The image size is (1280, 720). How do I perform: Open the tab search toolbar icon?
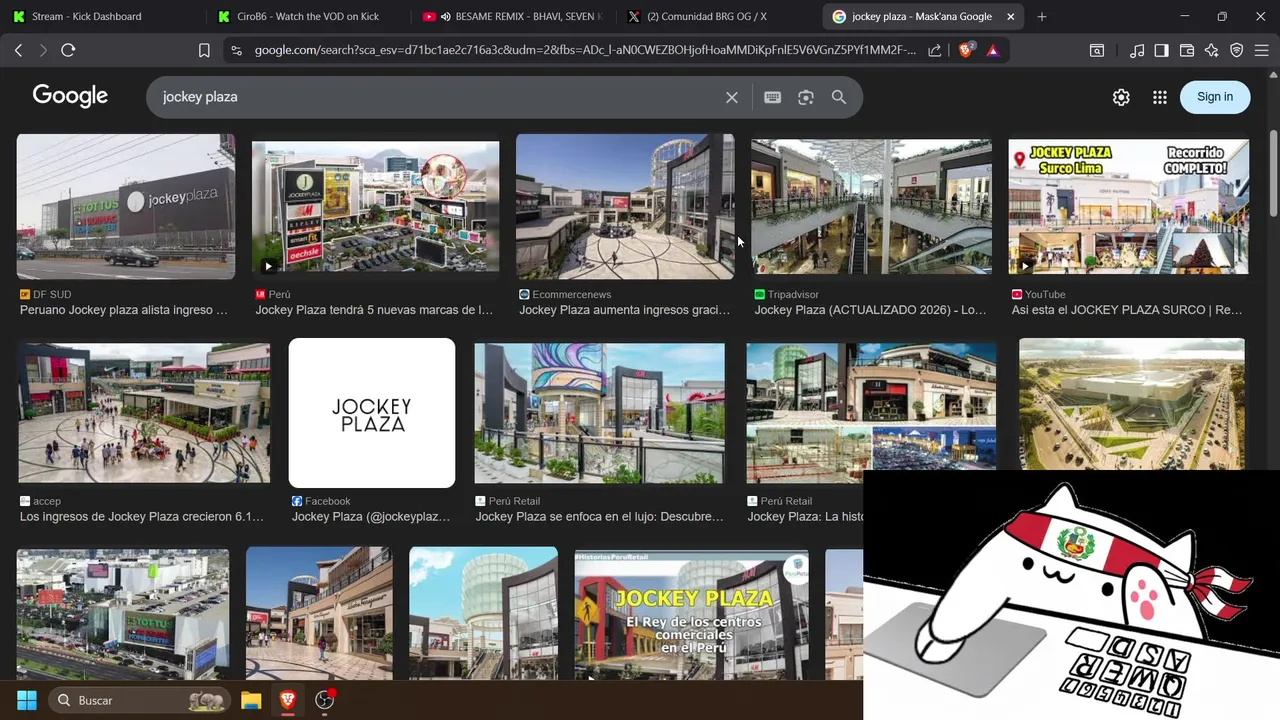[1097, 50]
